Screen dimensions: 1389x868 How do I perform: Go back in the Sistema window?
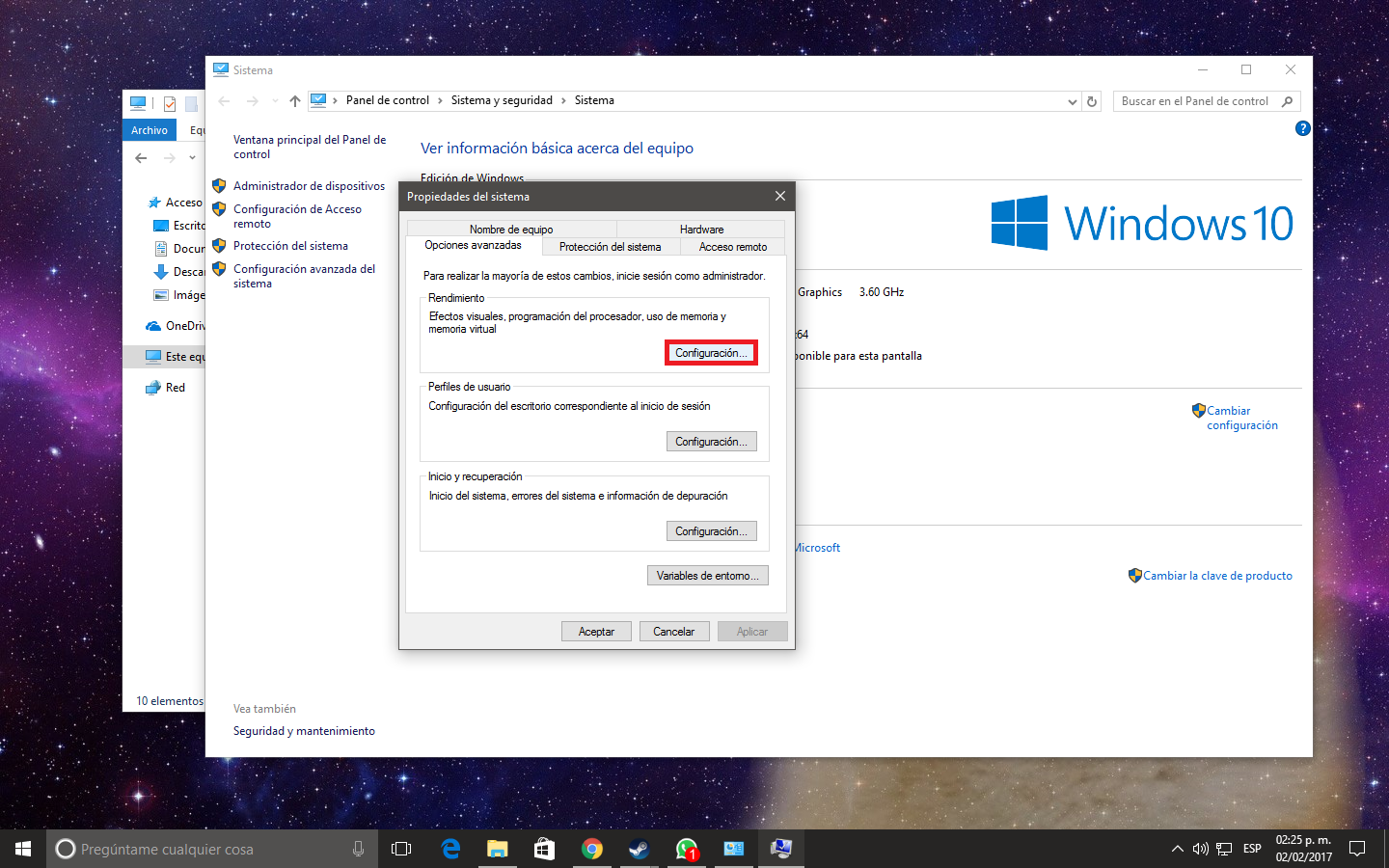(224, 101)
